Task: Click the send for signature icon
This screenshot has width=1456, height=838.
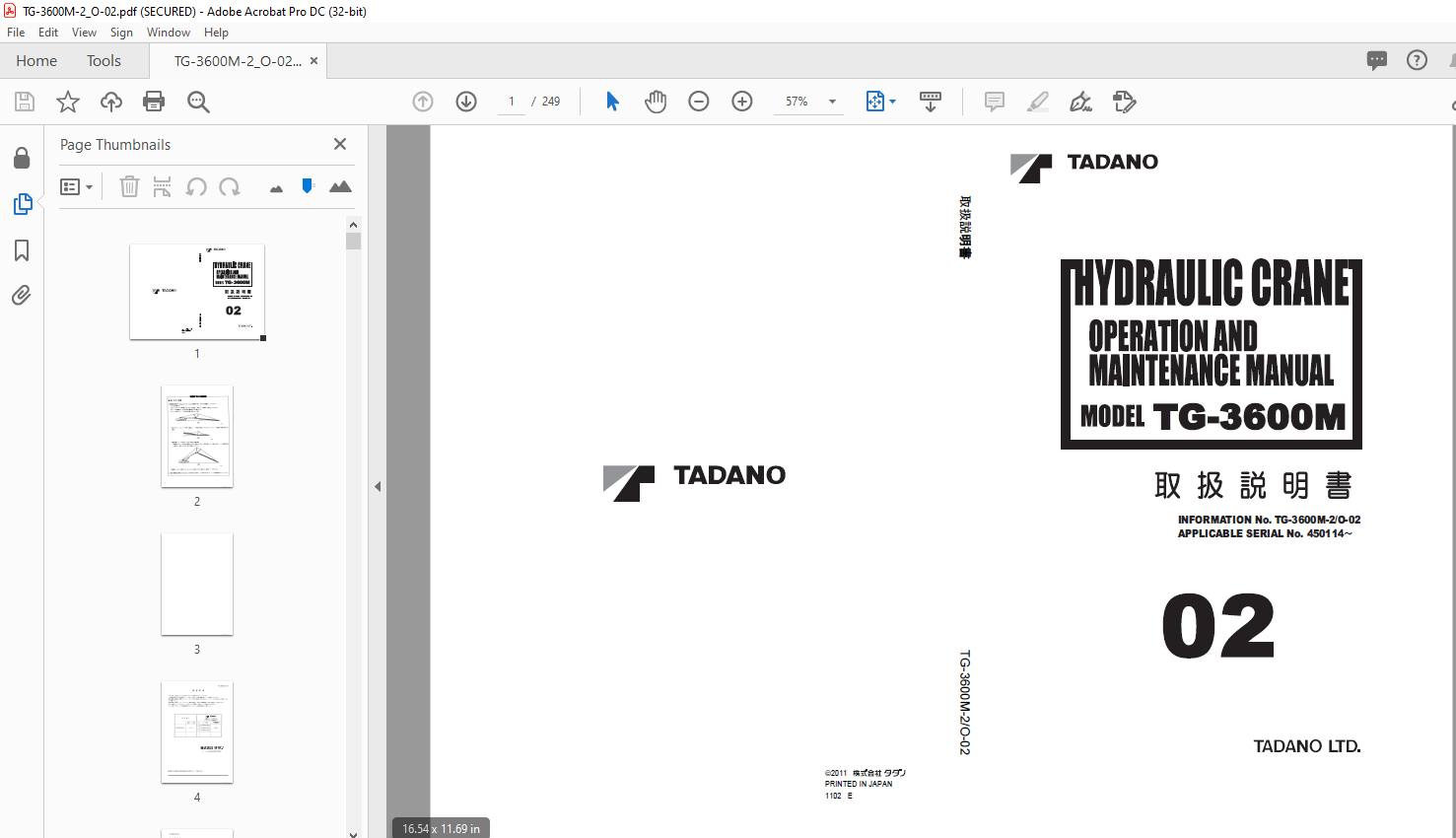Action: (1125, 102)
